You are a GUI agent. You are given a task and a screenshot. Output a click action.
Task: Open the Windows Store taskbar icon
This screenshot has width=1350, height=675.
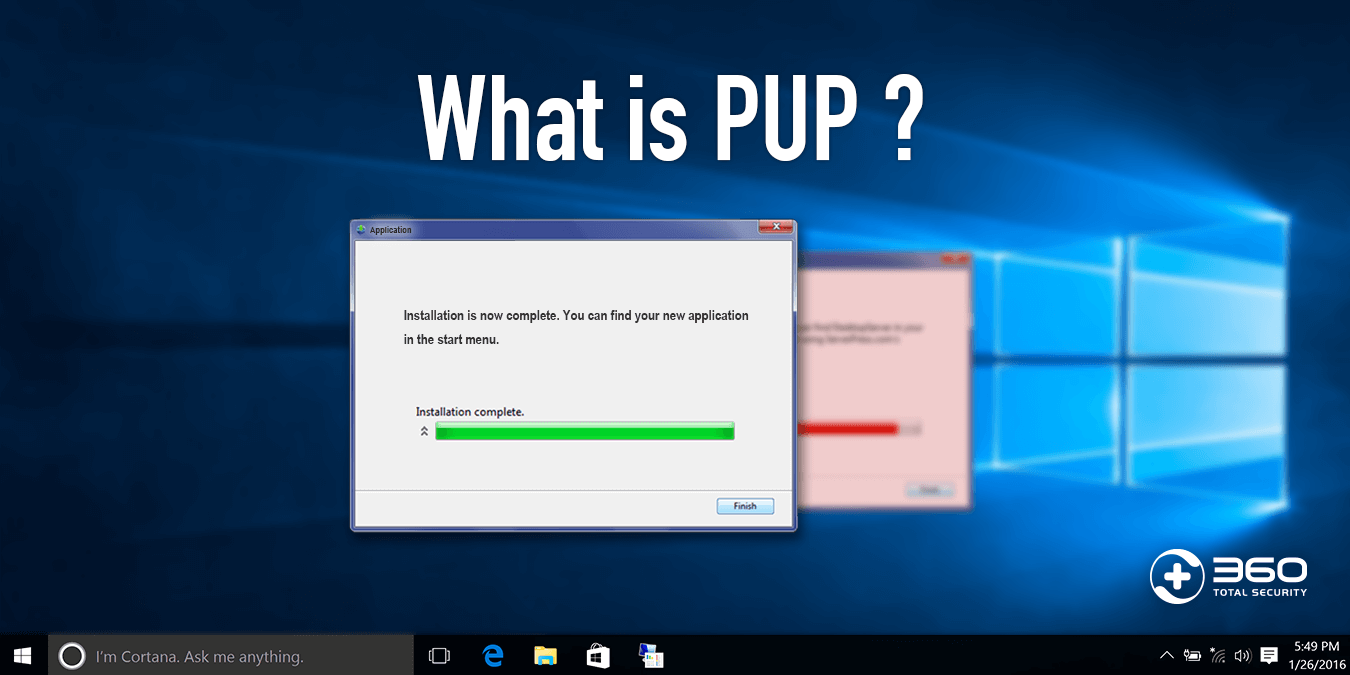pyautogui.click(x=598, y=655)
